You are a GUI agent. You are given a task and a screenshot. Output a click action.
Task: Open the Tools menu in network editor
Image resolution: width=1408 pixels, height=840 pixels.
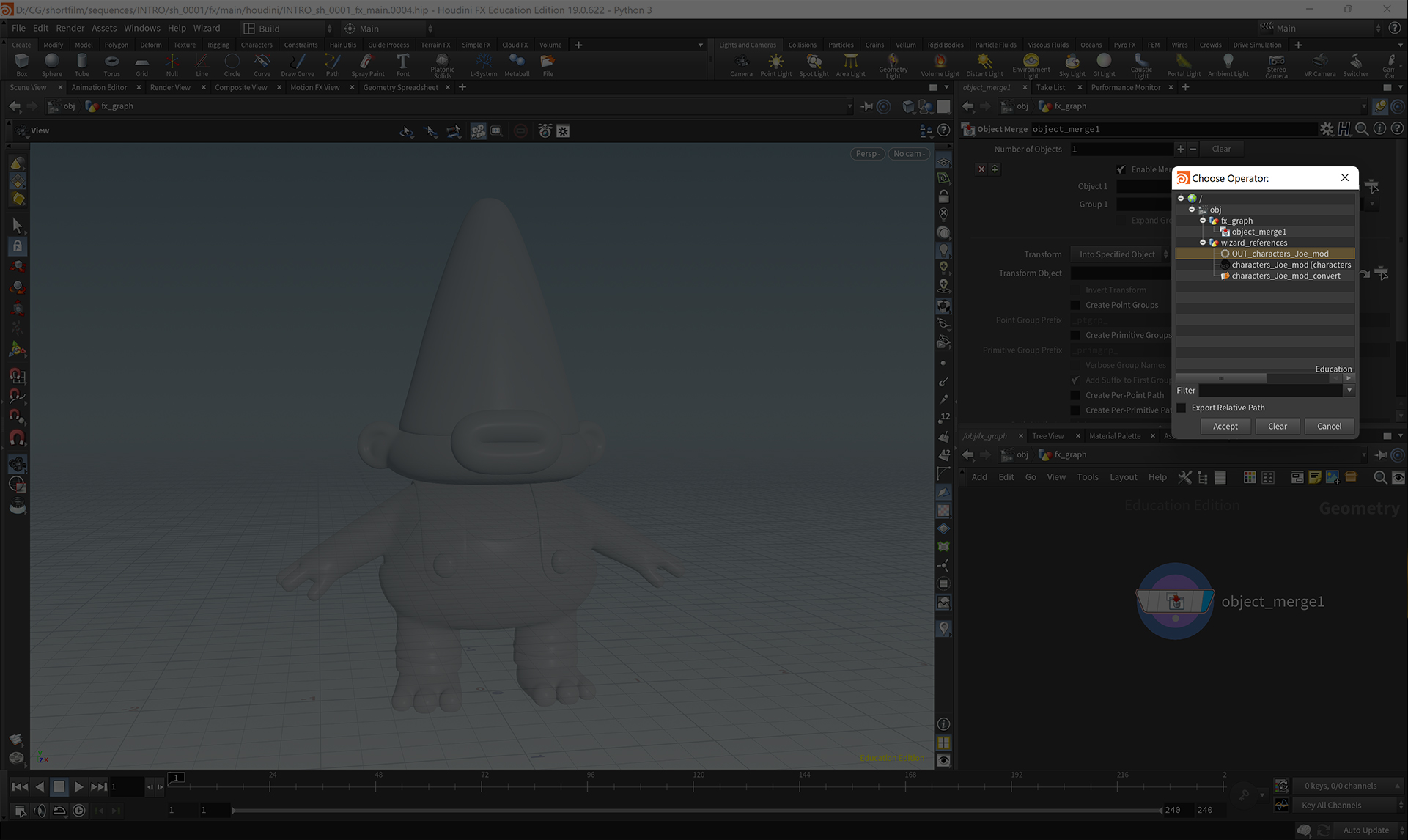pyautogui.click(x=1088, y=477)
